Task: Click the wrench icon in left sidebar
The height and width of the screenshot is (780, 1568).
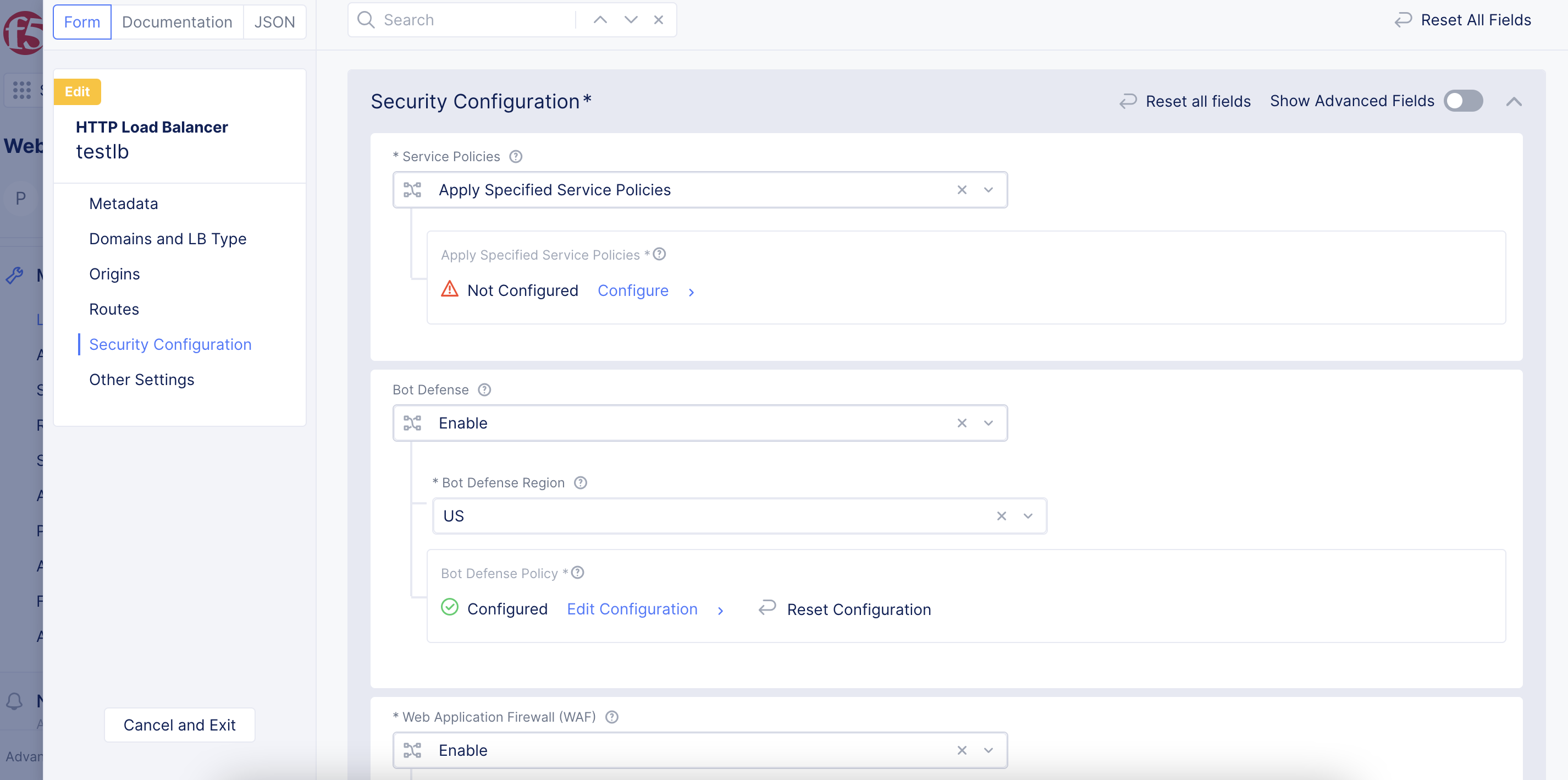Action: [16, 275]
